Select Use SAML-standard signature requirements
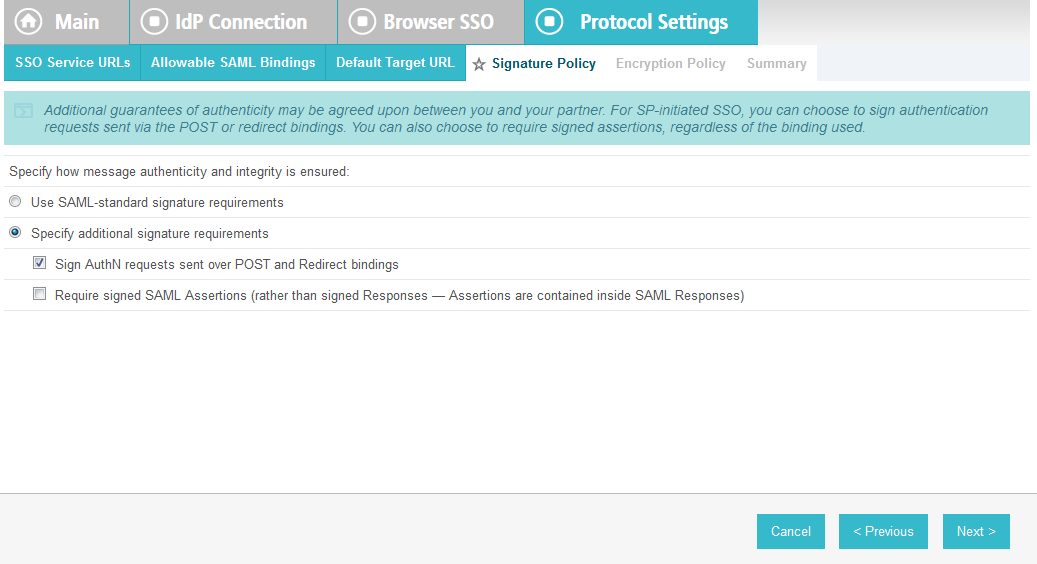The height and width of the screenshot is (564, 1037). (15, 202)
